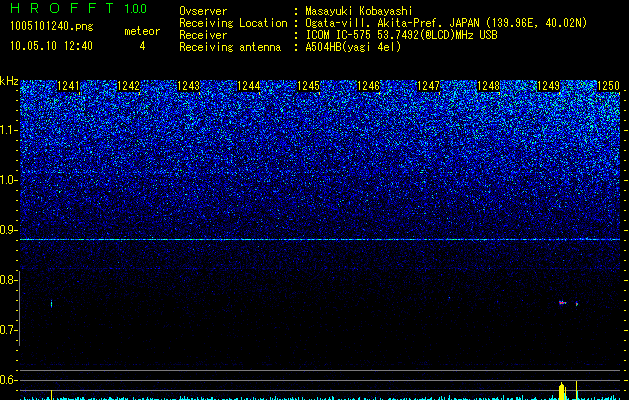
Task: Click the 0.8 kHz axis tick label
Action: (x=7, y=280)
